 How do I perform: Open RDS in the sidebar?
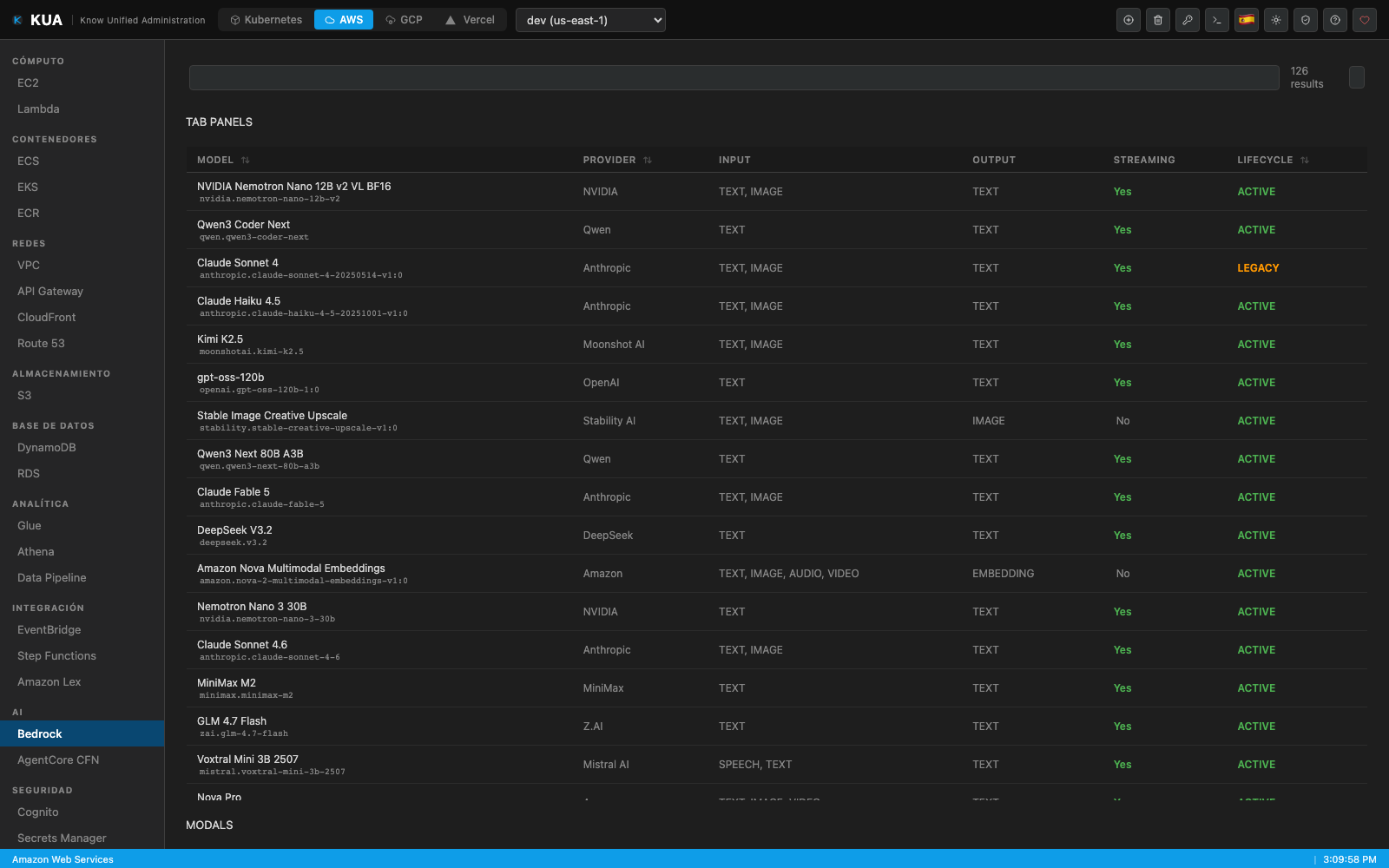point(82,474)
